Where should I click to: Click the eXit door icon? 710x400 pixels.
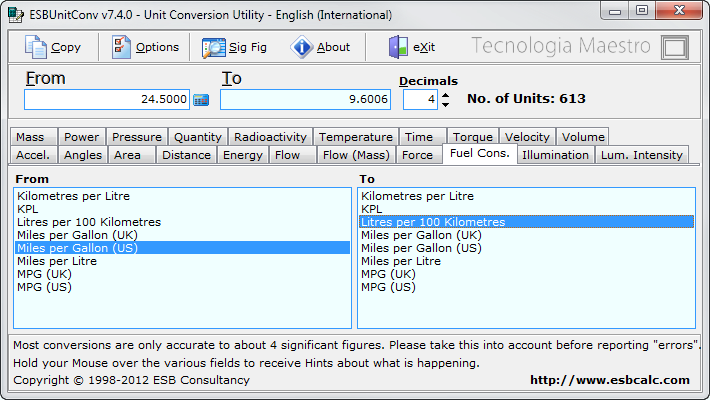(398, 47)
